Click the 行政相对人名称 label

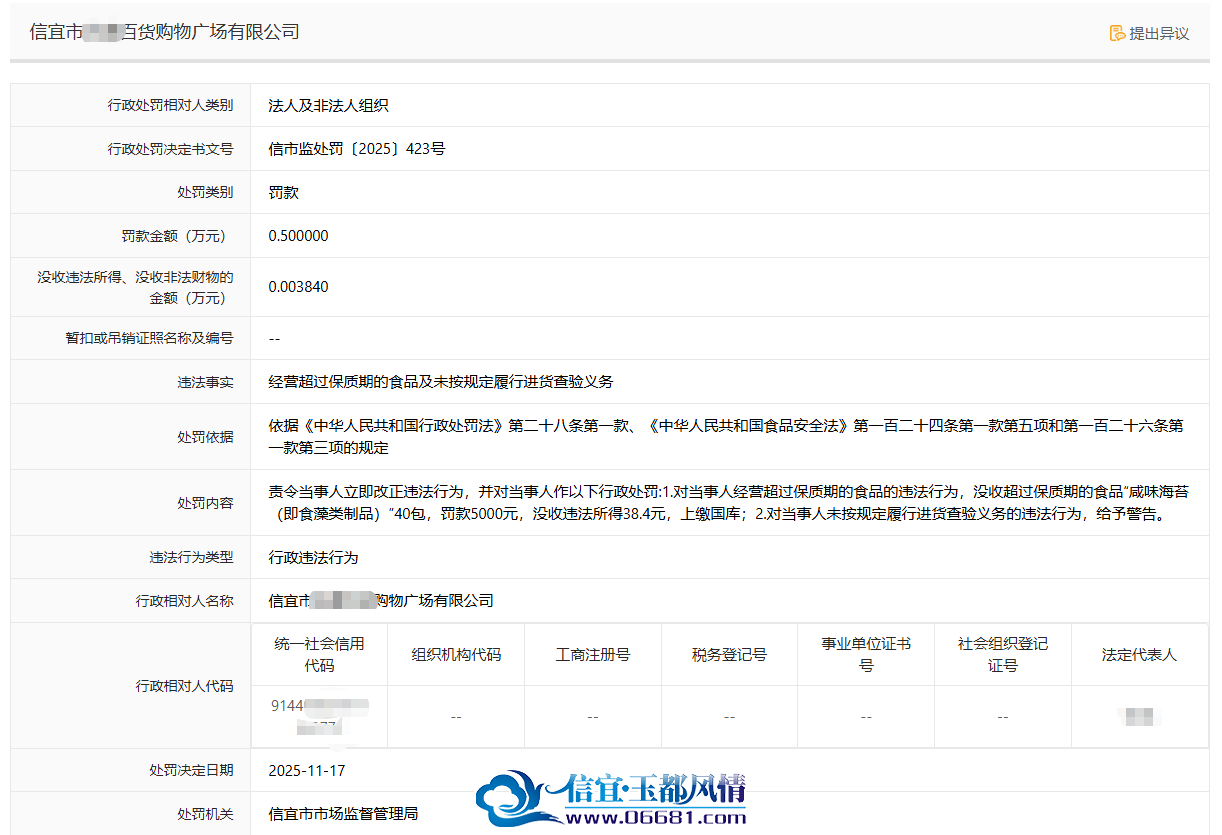coord(185,601)
